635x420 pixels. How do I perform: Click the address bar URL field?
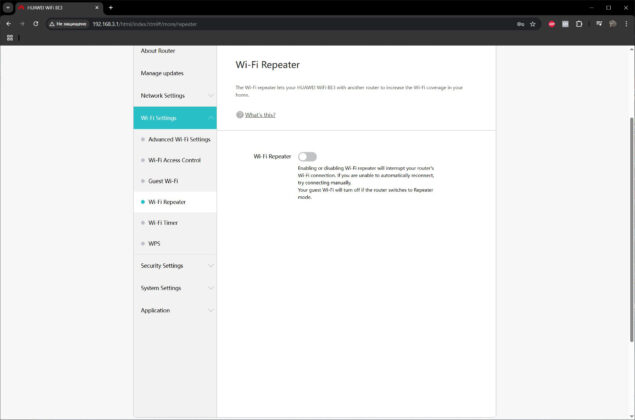pos(283,24)
